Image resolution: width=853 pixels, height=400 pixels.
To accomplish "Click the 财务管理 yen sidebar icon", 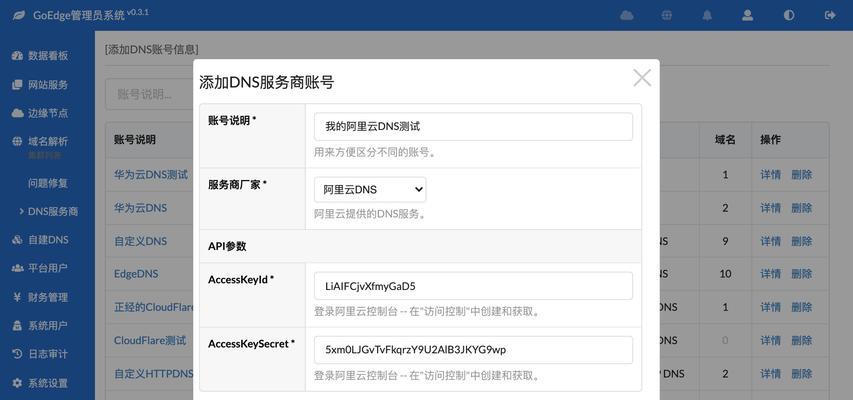I will click(x=17, y=297).
